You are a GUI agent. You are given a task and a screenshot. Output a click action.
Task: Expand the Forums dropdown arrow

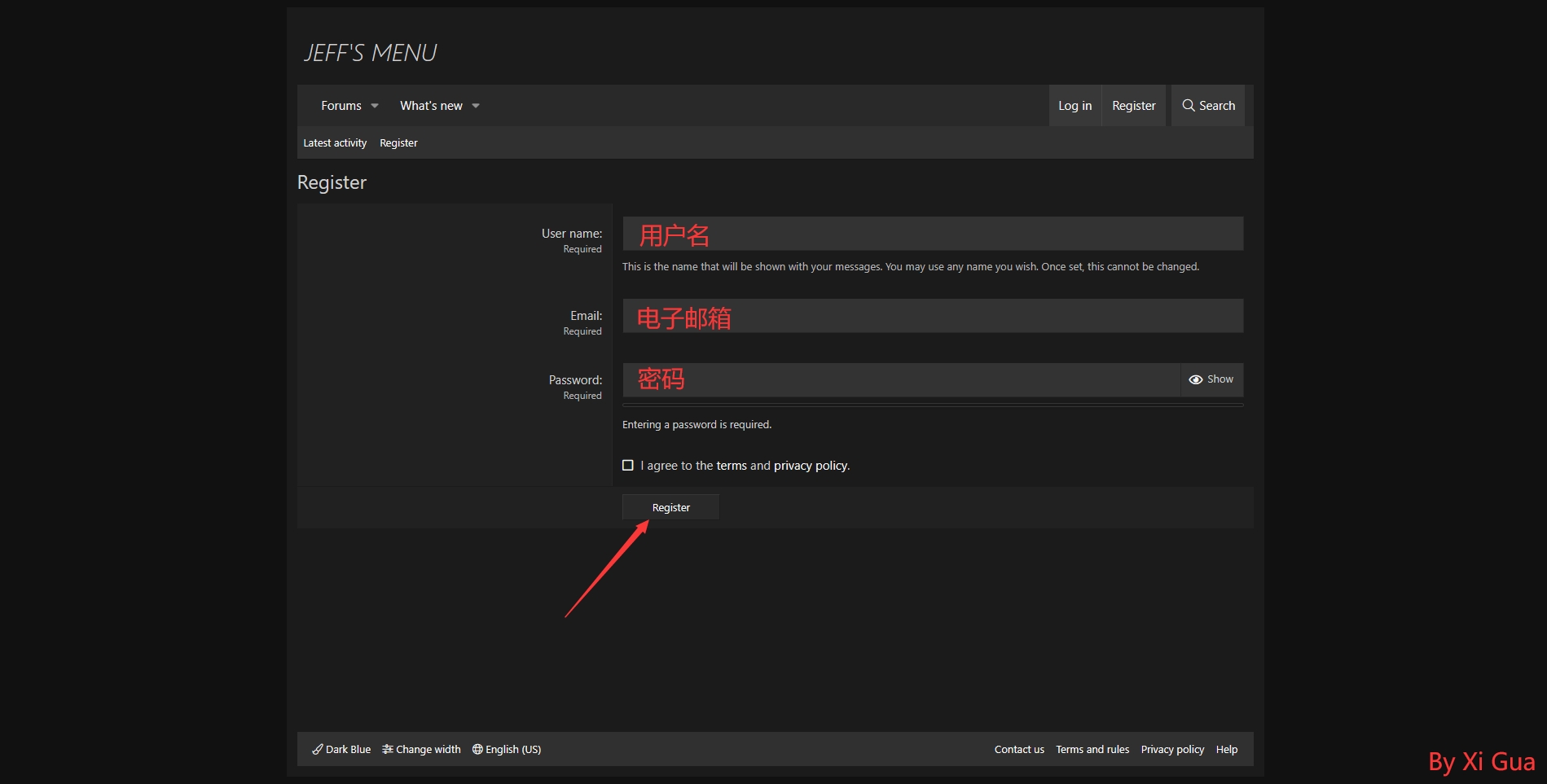point(375,106)
